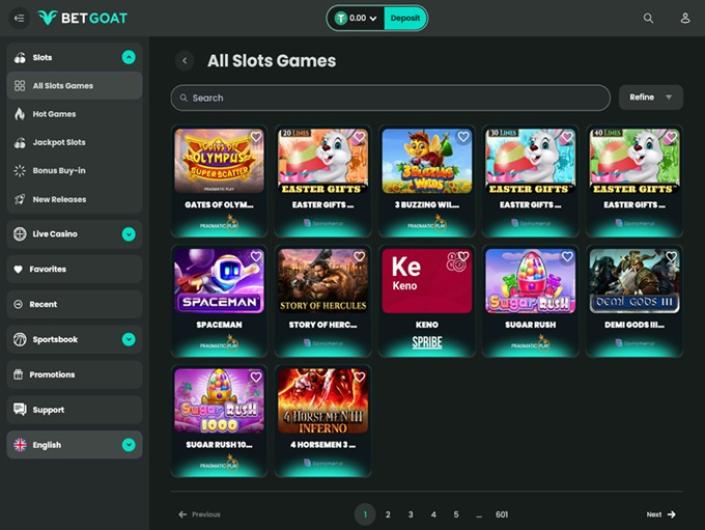Collapse the Slots sidebar section
Image resolution: width=705 pixels, height=530 pixels.
tap(128, 58)
